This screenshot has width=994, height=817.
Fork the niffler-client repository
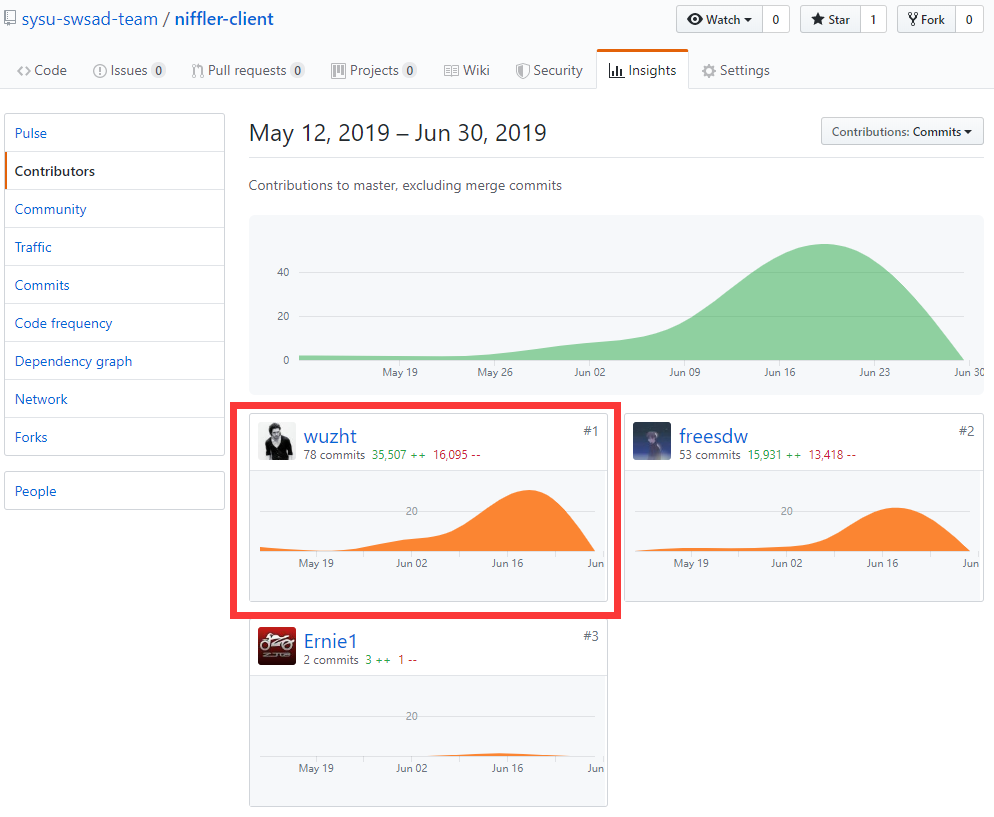(x=926, y=20)
